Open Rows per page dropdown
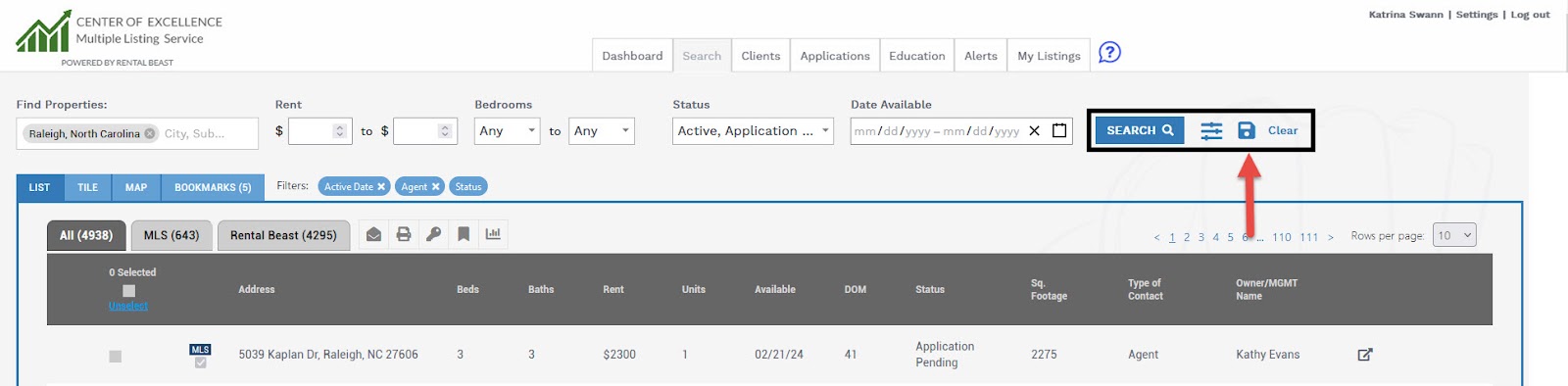This screenshot has width=1568, height=386. coord(1454,235)
